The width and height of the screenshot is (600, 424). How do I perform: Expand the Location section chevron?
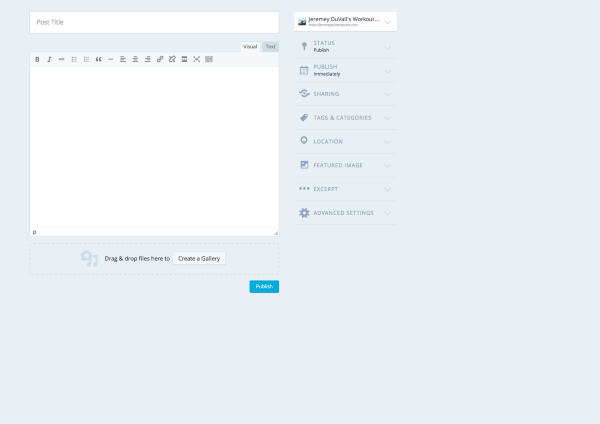pyautogui.click(x=388, y=142)
